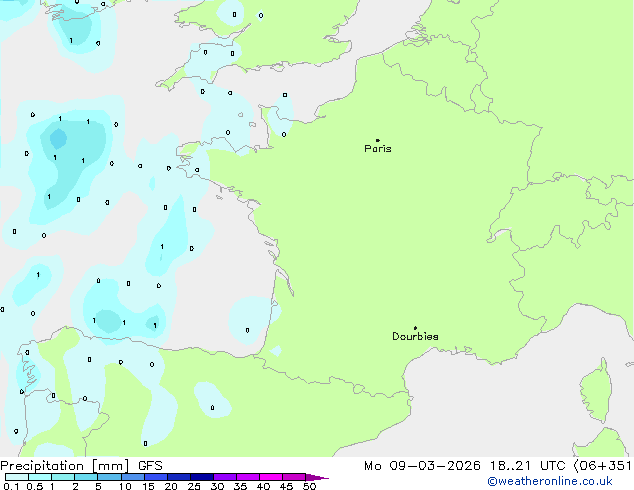Click the legend scale label '15'
The width and height of the screenshot is (634, 490).
tap(148, 486)
